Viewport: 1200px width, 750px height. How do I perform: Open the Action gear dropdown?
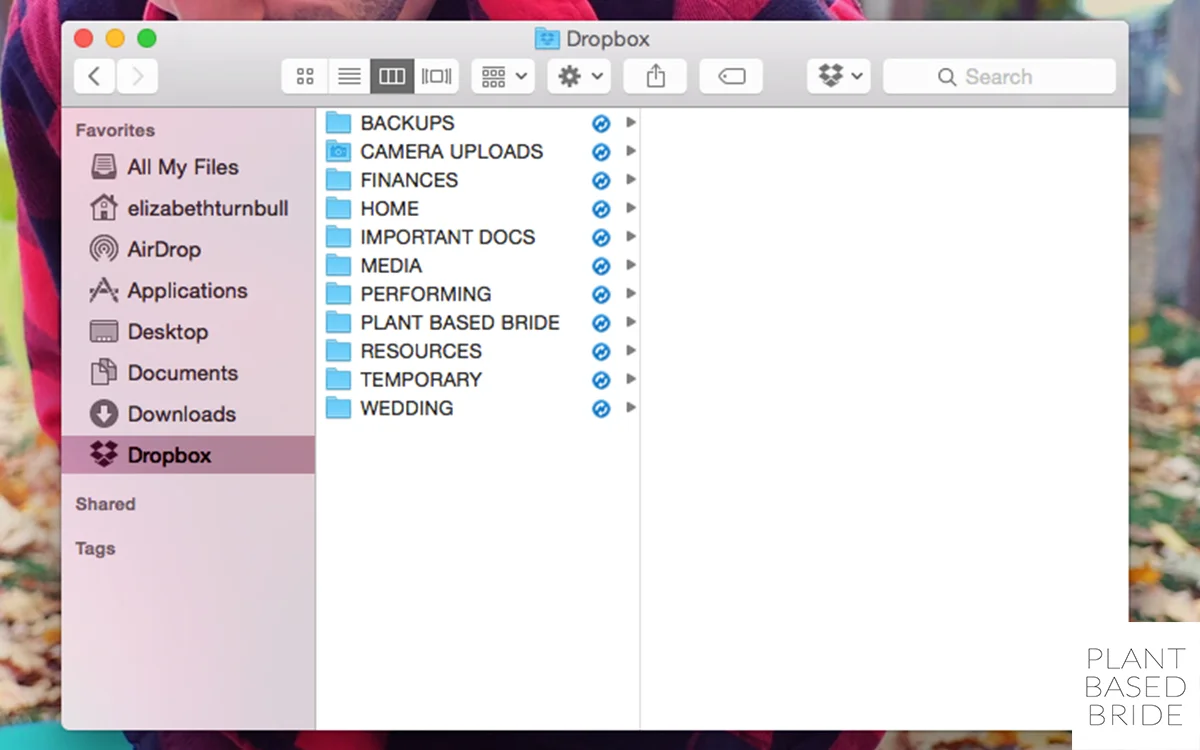578,75
